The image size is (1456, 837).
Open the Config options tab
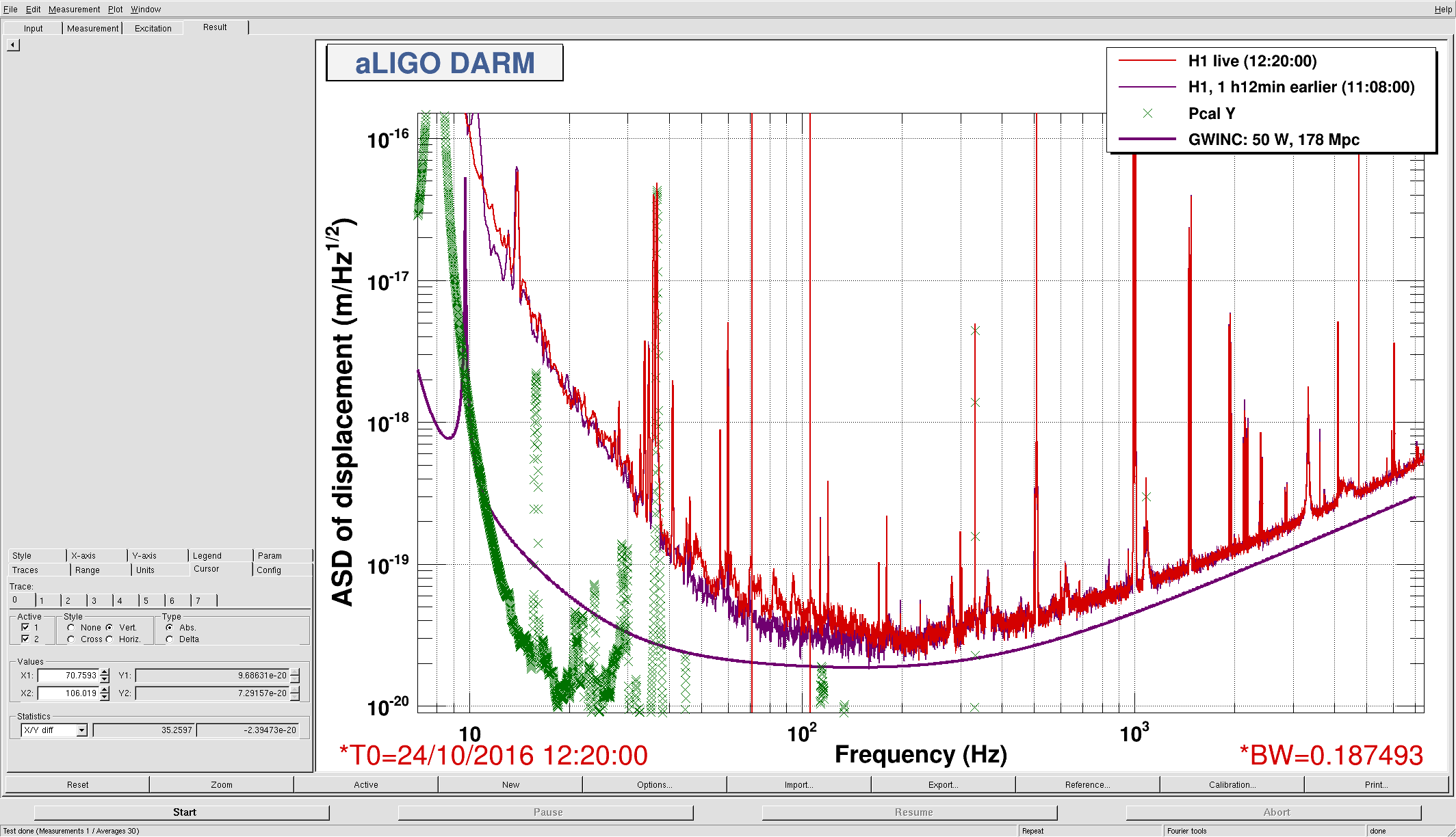[x=282, y=570]
